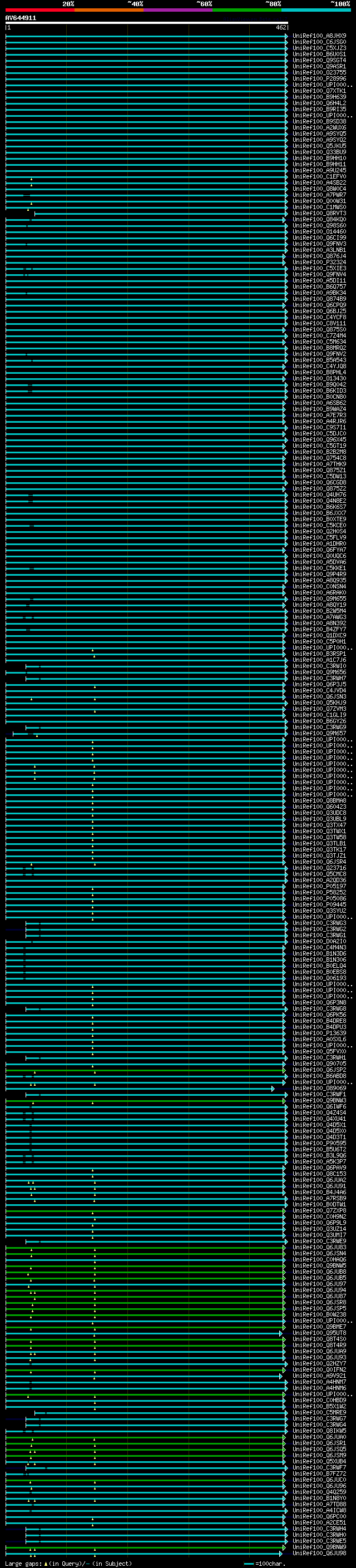Select the UniRef100_A2WUX6 label

tap(319, 127)
